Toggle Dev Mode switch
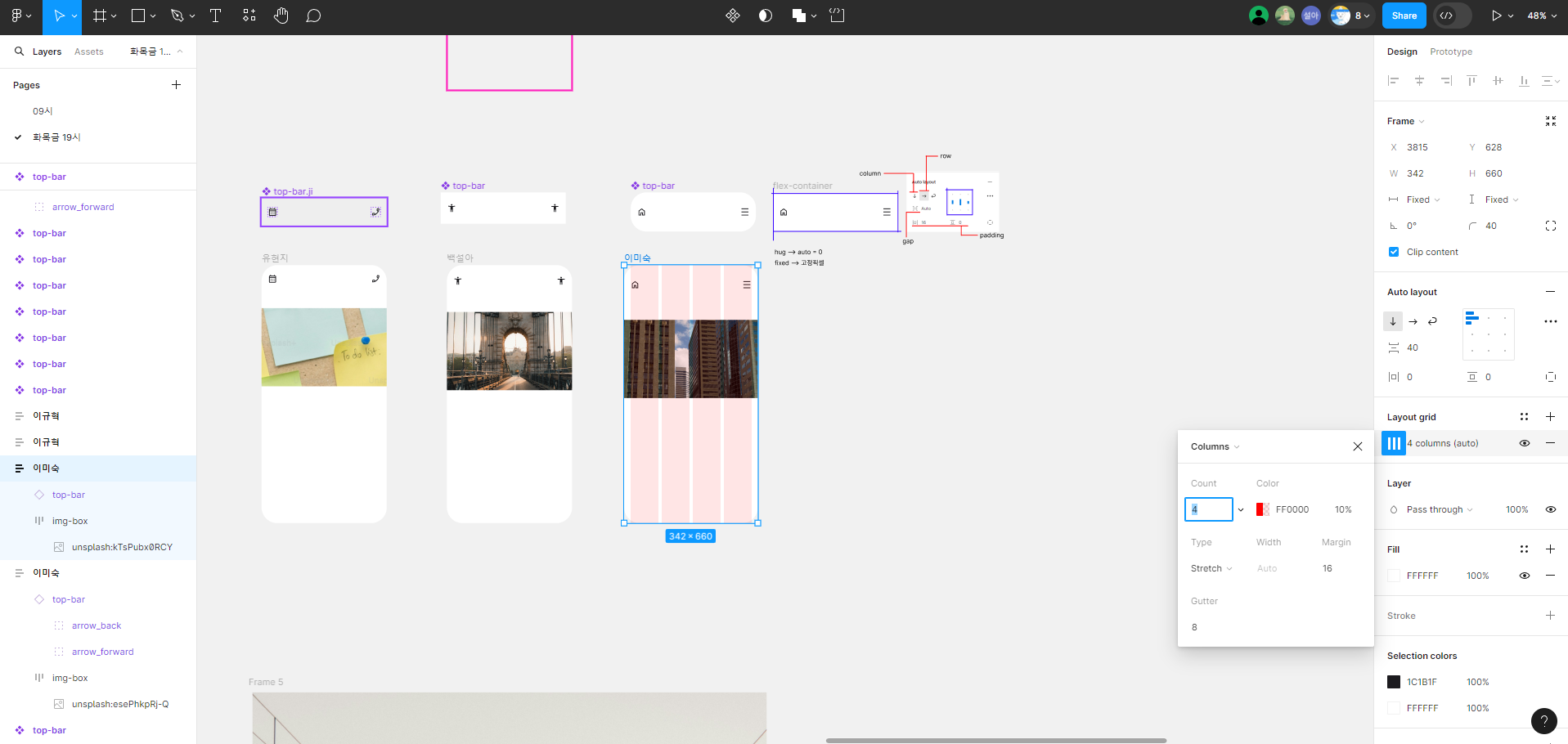 pyautogui.click(x=1453, y=16)
